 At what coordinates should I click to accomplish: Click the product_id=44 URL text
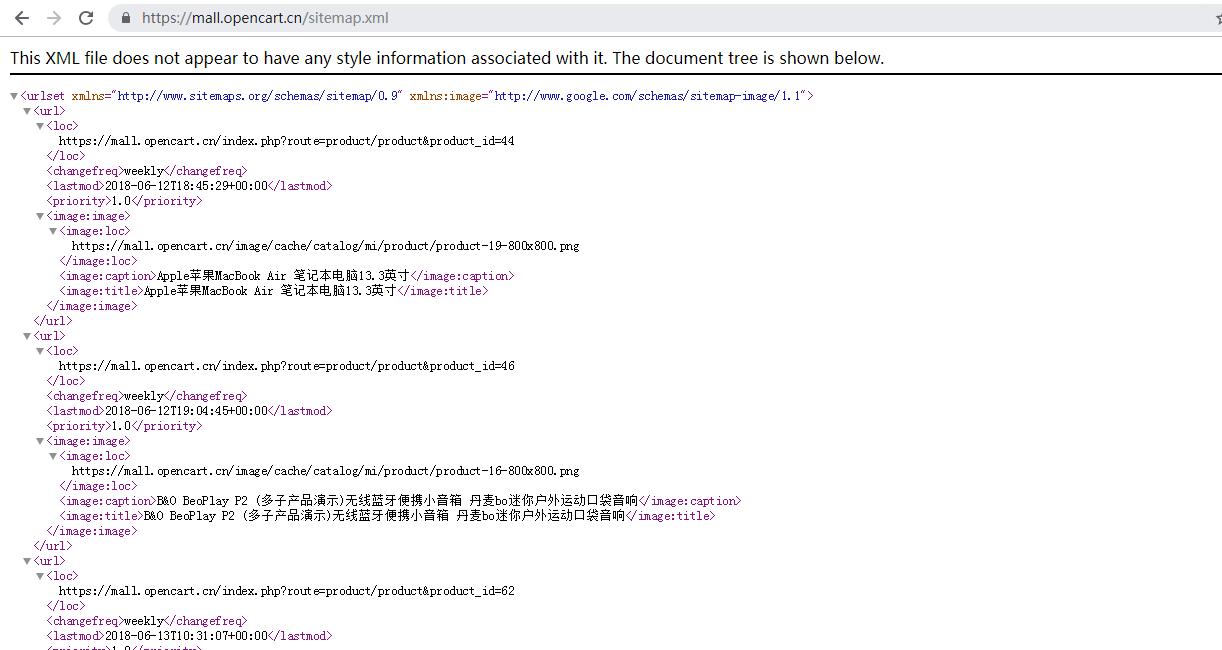286,141
